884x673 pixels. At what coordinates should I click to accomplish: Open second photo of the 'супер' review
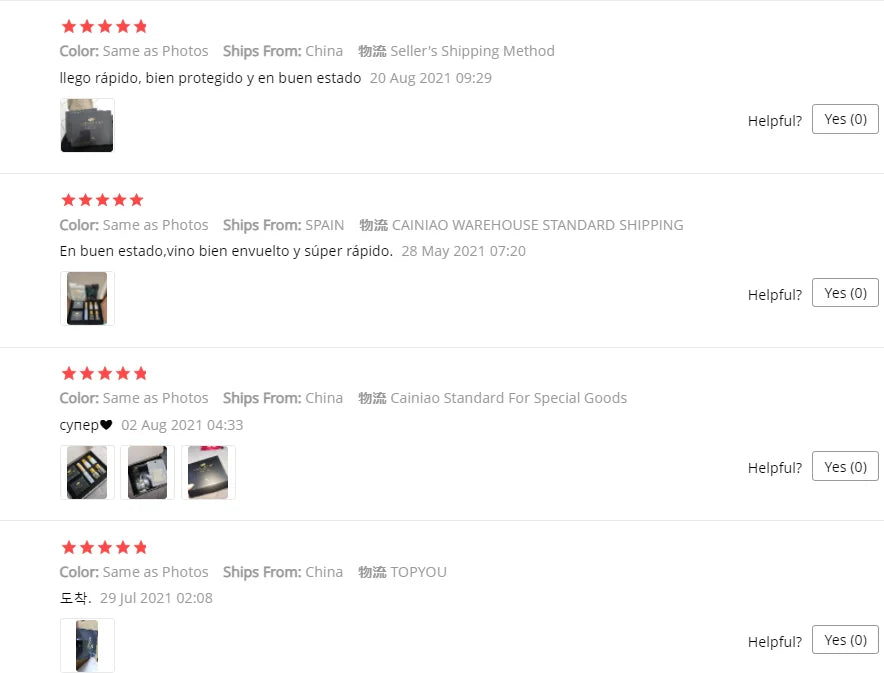(x=147, y=472)
